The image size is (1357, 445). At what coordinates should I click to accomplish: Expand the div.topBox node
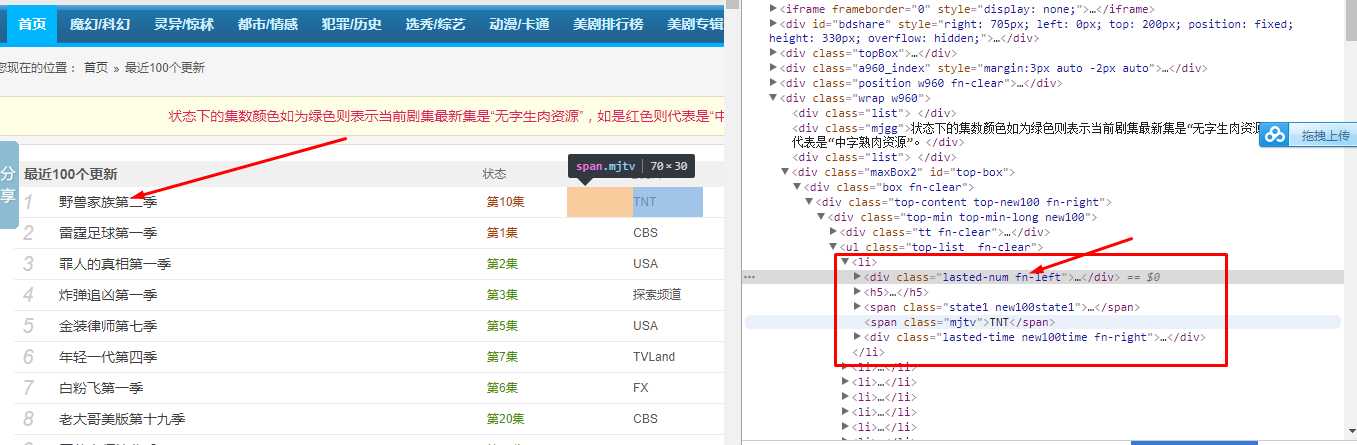[773, 53]
